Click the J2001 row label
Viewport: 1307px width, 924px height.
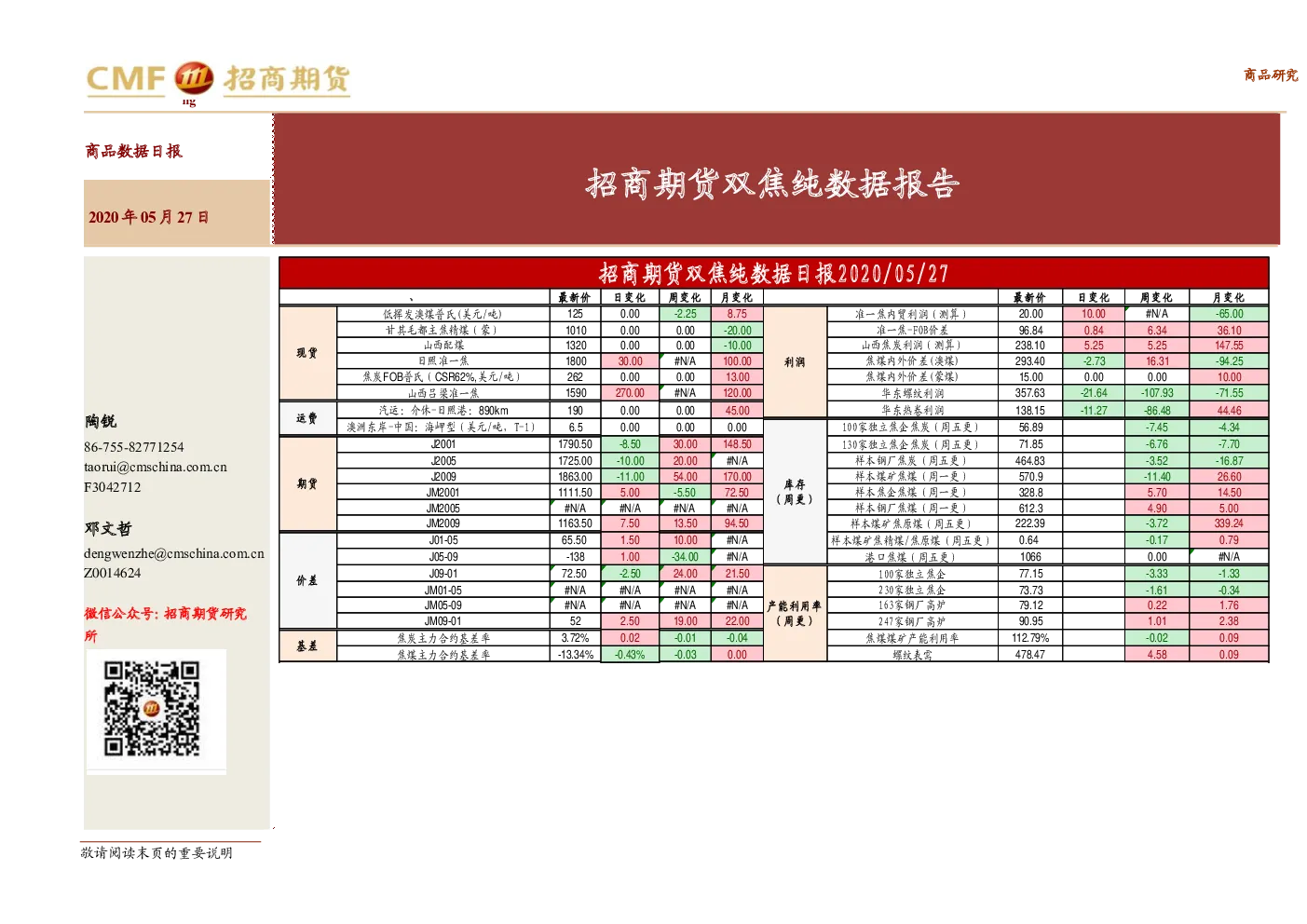tap(442, 444)
